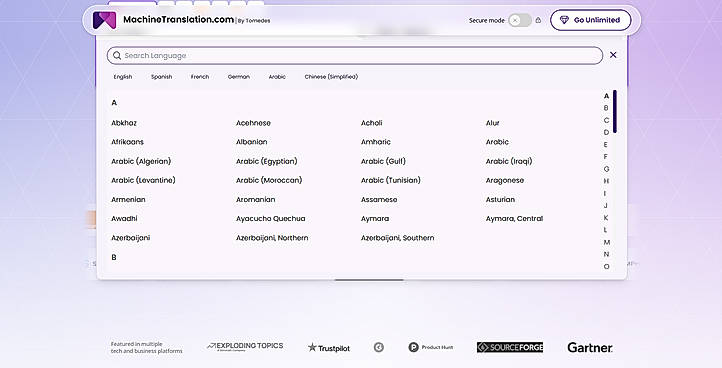This screenshot has width=722, height=368.
Task: Choose Arabic (Gulf)
Action: [x=383, y=161]
